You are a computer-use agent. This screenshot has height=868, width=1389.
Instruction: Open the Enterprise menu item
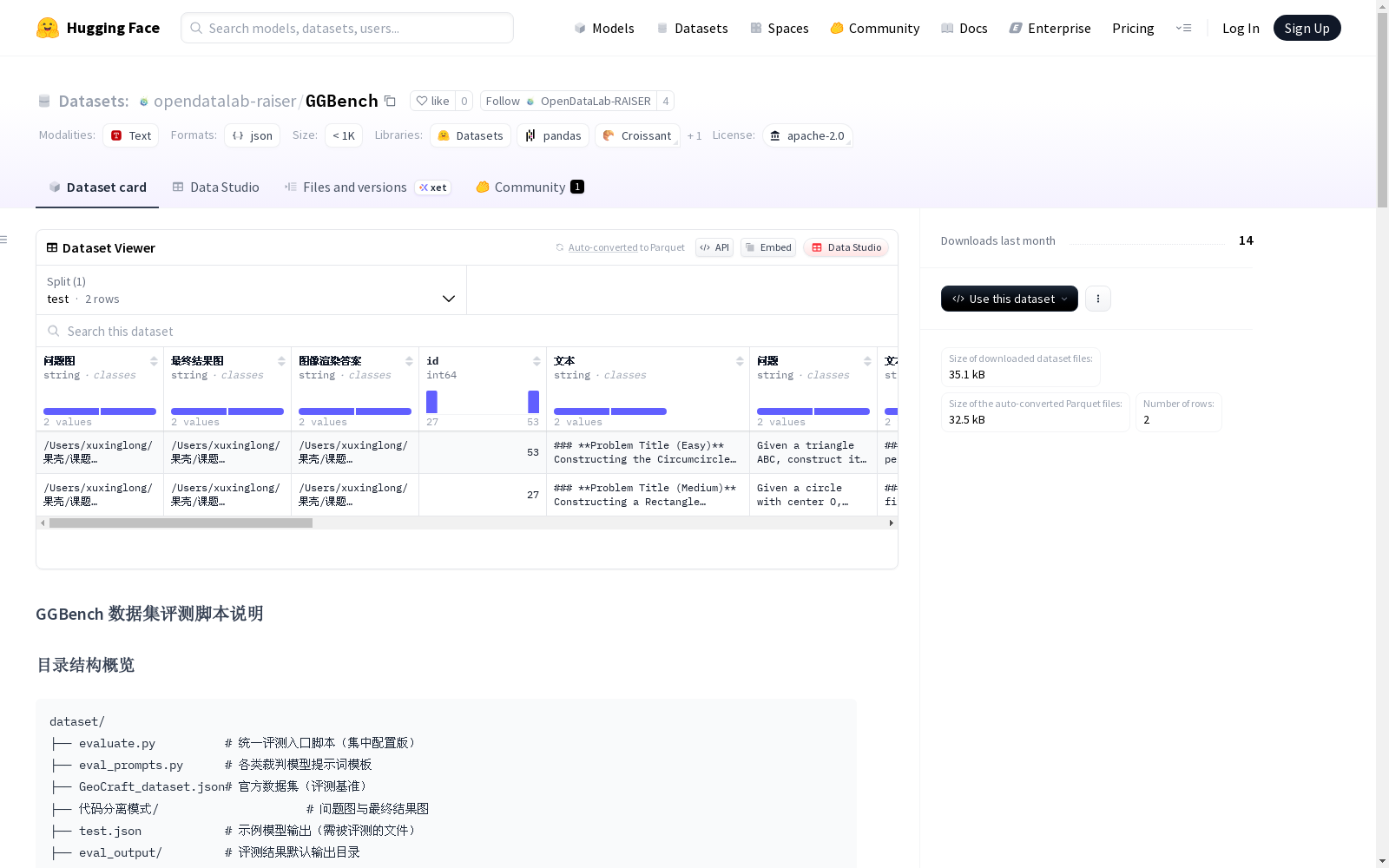(1050, 28)
